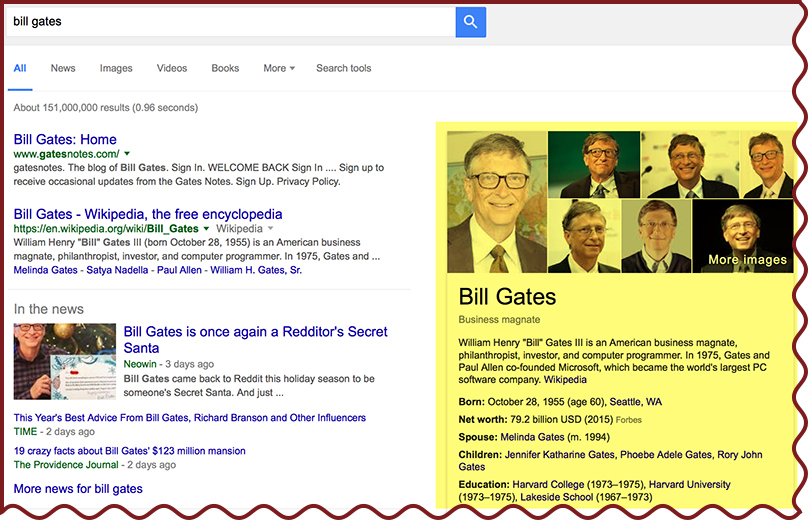Image resolution: width=808 pixels, height=520 pixels.
Task: Expand arrow beside en.wikipedia.org/wiki/Bill_Gates URL
Action: coord(206,228)
